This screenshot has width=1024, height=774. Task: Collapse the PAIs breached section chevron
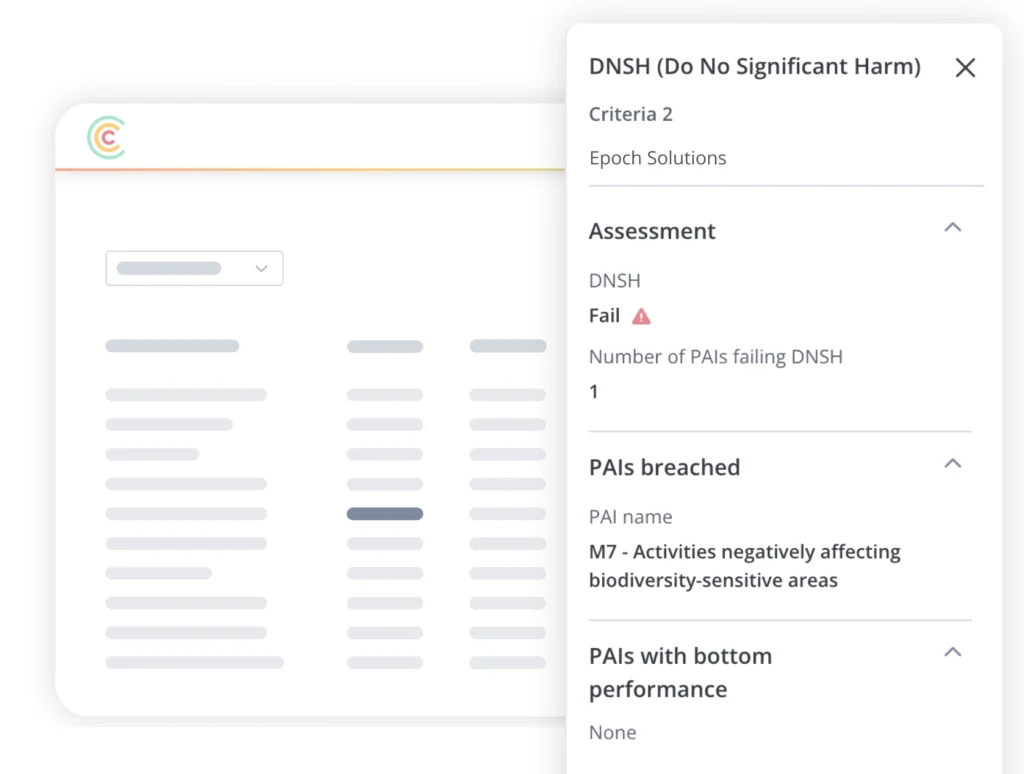tap(953, 464)
